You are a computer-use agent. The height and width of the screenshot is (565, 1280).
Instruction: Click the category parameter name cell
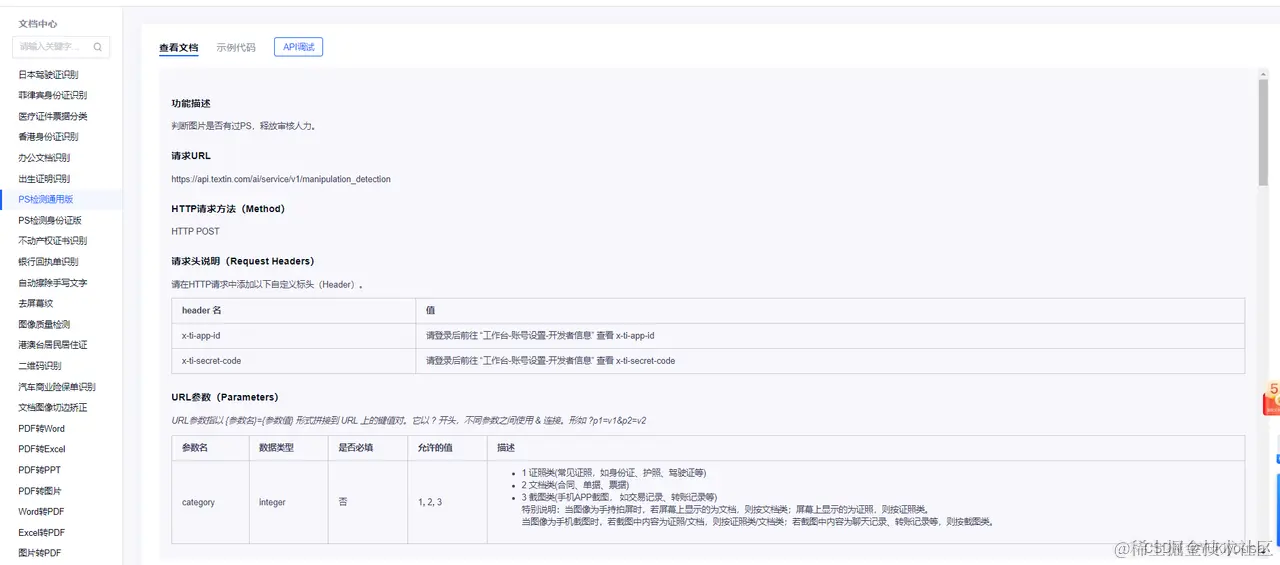(x=210, y=502)
